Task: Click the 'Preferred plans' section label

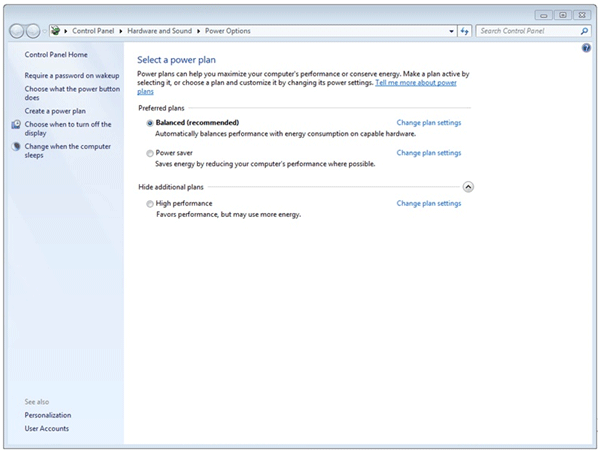Action: pyautogui.click(x=161, y=108)
